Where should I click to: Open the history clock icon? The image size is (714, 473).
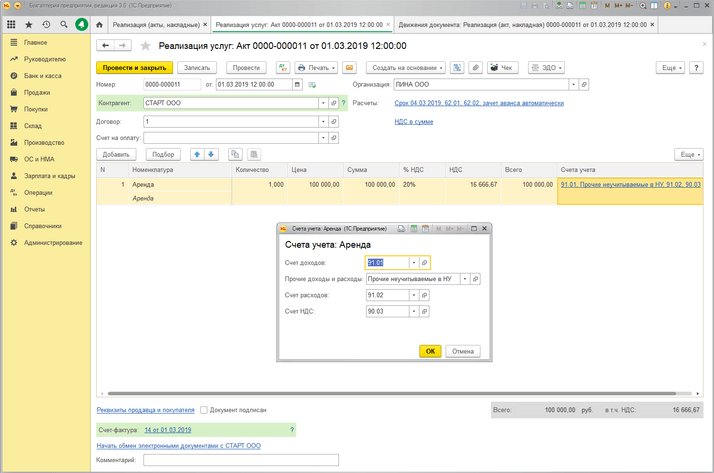tap(47, 23)
